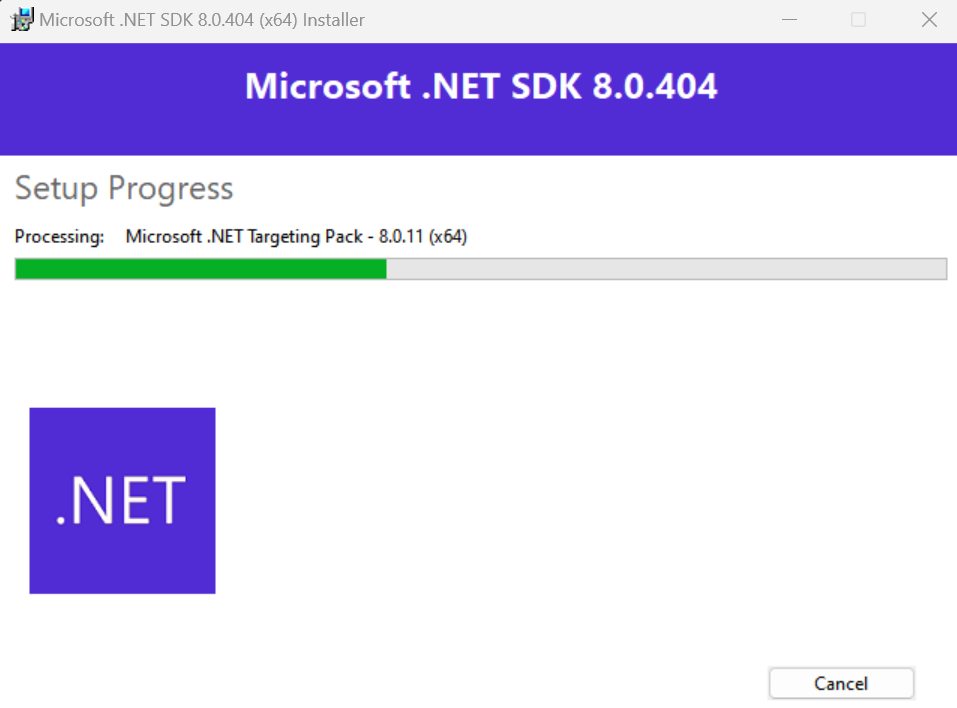Click the purple .NET logo square
The image size is (957, 708).
(x=122, y=500)
